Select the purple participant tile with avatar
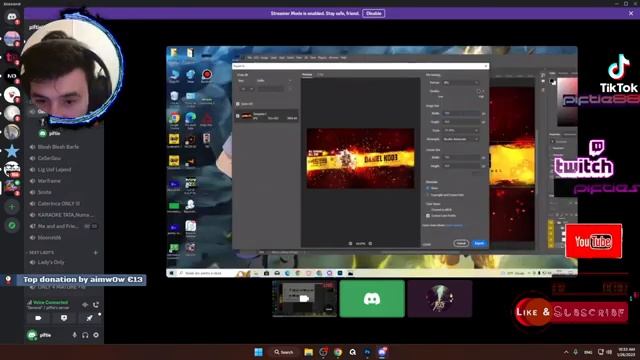640x360 pixels. pos(440,299)
